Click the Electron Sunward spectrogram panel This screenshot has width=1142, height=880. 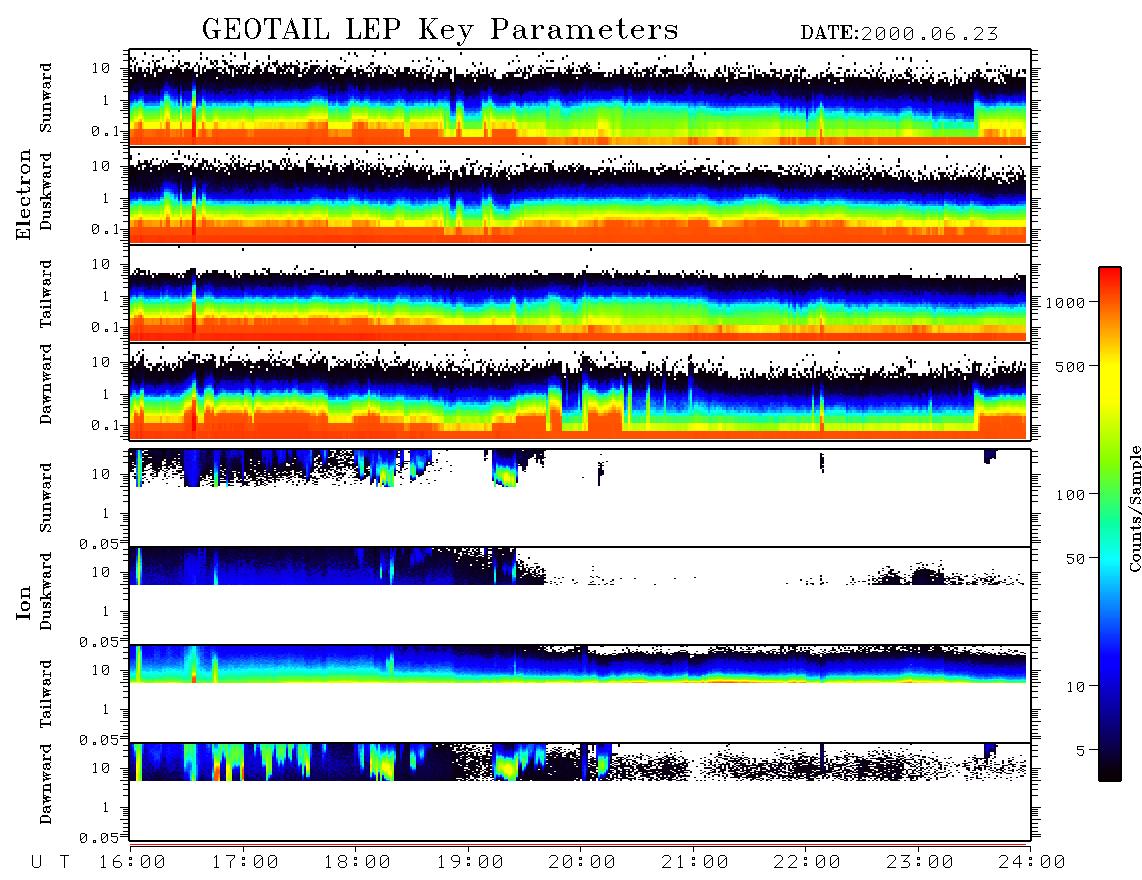click(x=580, y=98)
